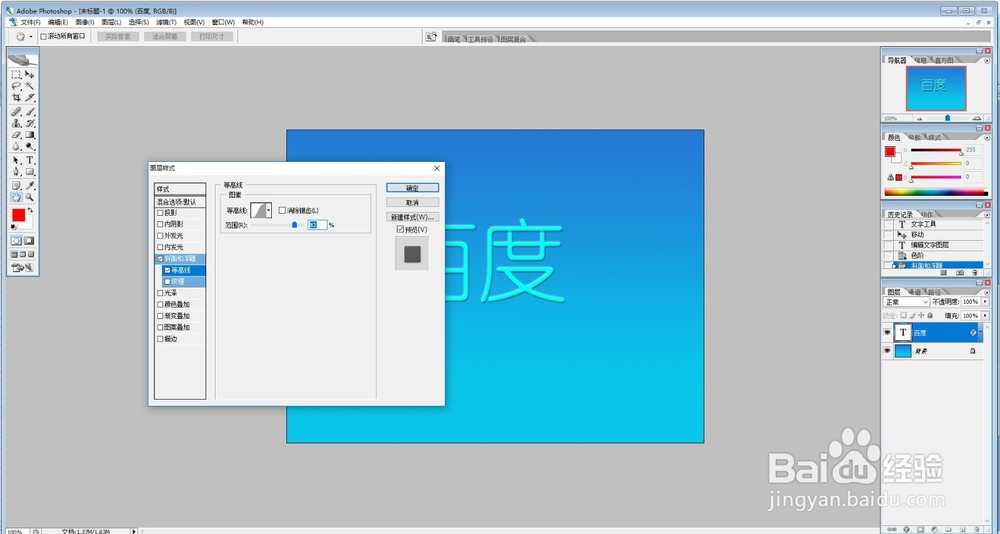Click the 确定 button
The width and height of the screenshot is (1000, 534).
(x=412, y=188)
